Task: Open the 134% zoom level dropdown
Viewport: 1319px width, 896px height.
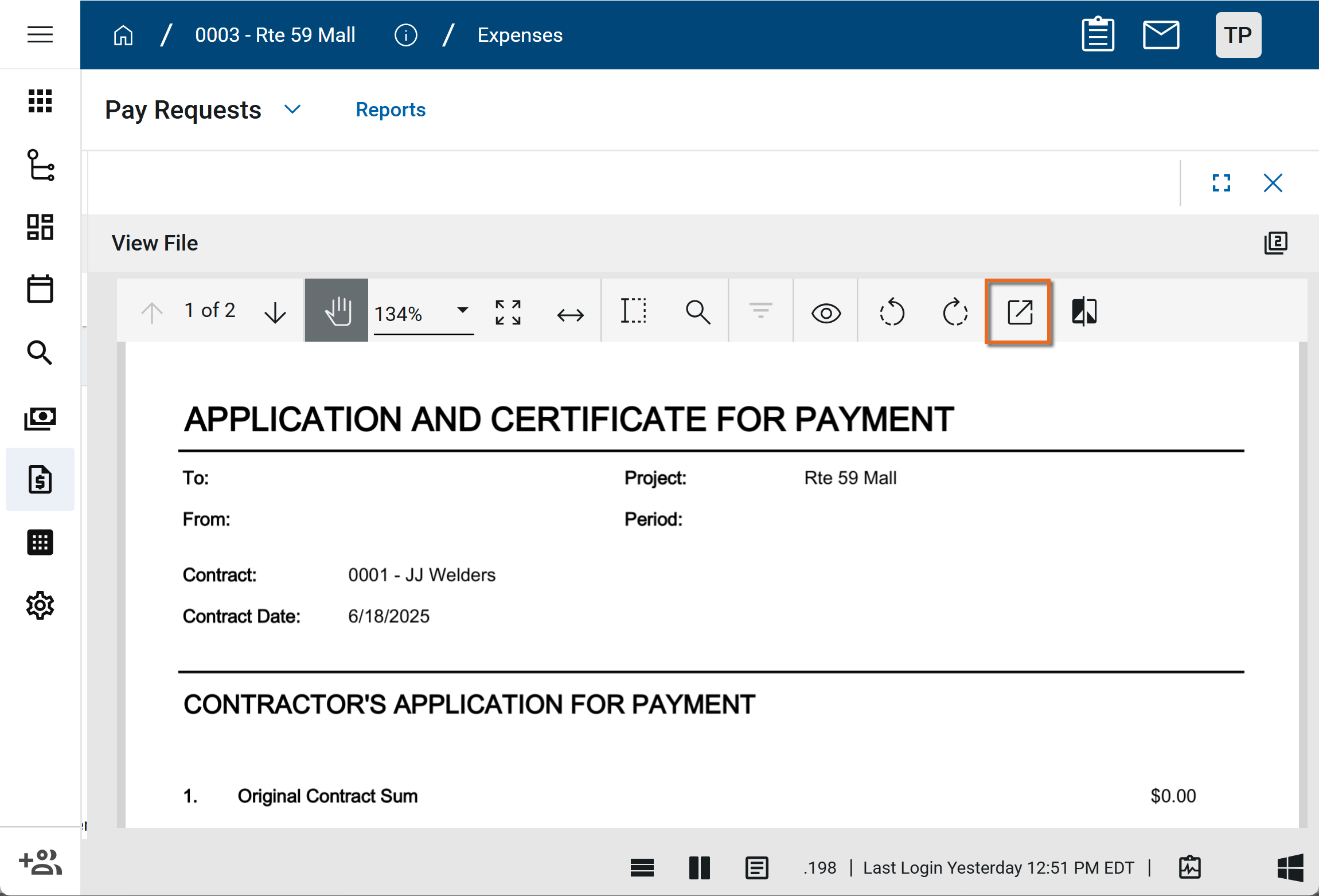Action: (x=462, y=310)
